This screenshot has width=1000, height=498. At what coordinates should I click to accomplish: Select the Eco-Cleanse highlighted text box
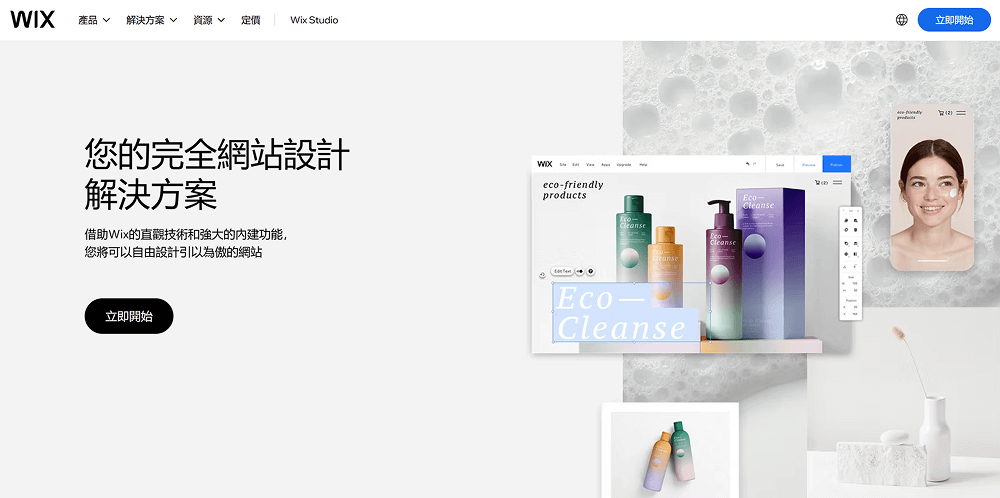pos(622,313)
